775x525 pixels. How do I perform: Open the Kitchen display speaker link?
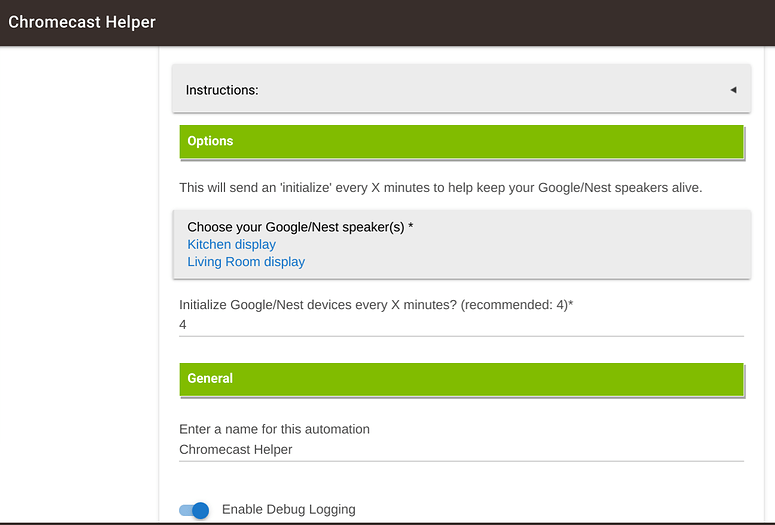pos(231,245)
